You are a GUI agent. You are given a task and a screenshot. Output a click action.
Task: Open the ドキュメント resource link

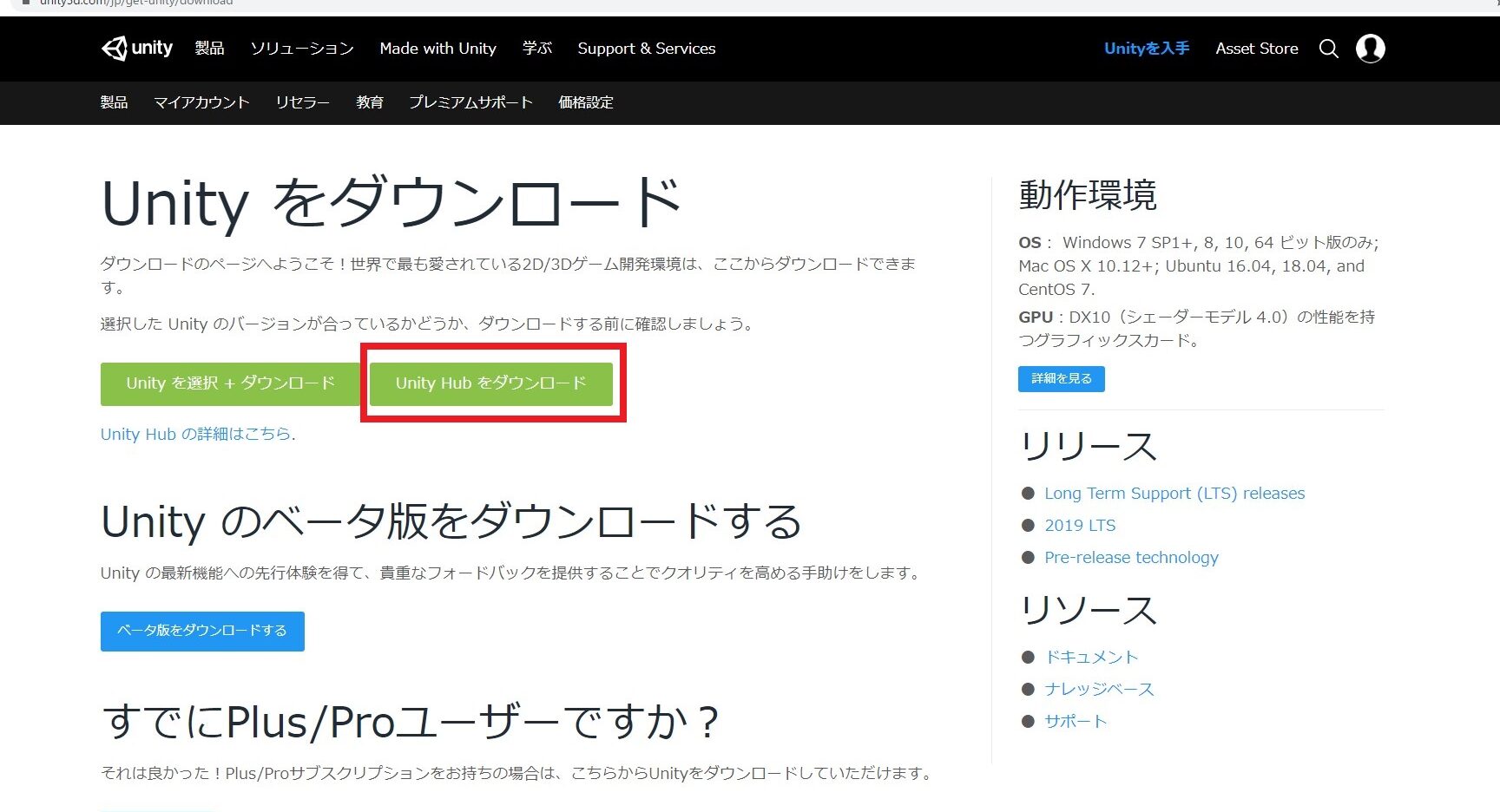pyautogui.click(x=1091, y=658)
